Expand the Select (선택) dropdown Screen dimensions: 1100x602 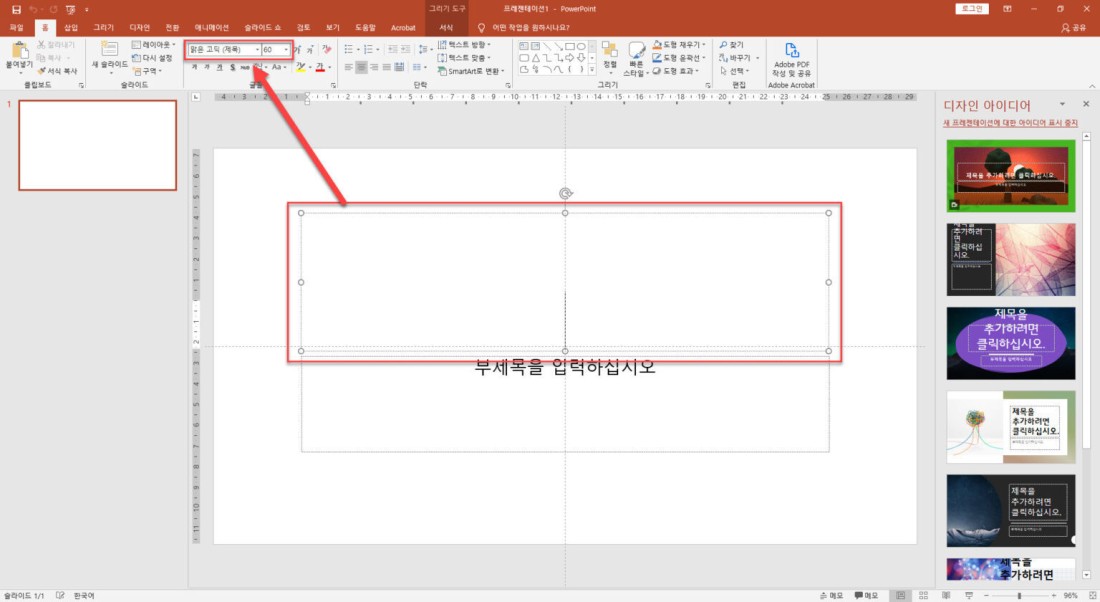tap(735, 71)
